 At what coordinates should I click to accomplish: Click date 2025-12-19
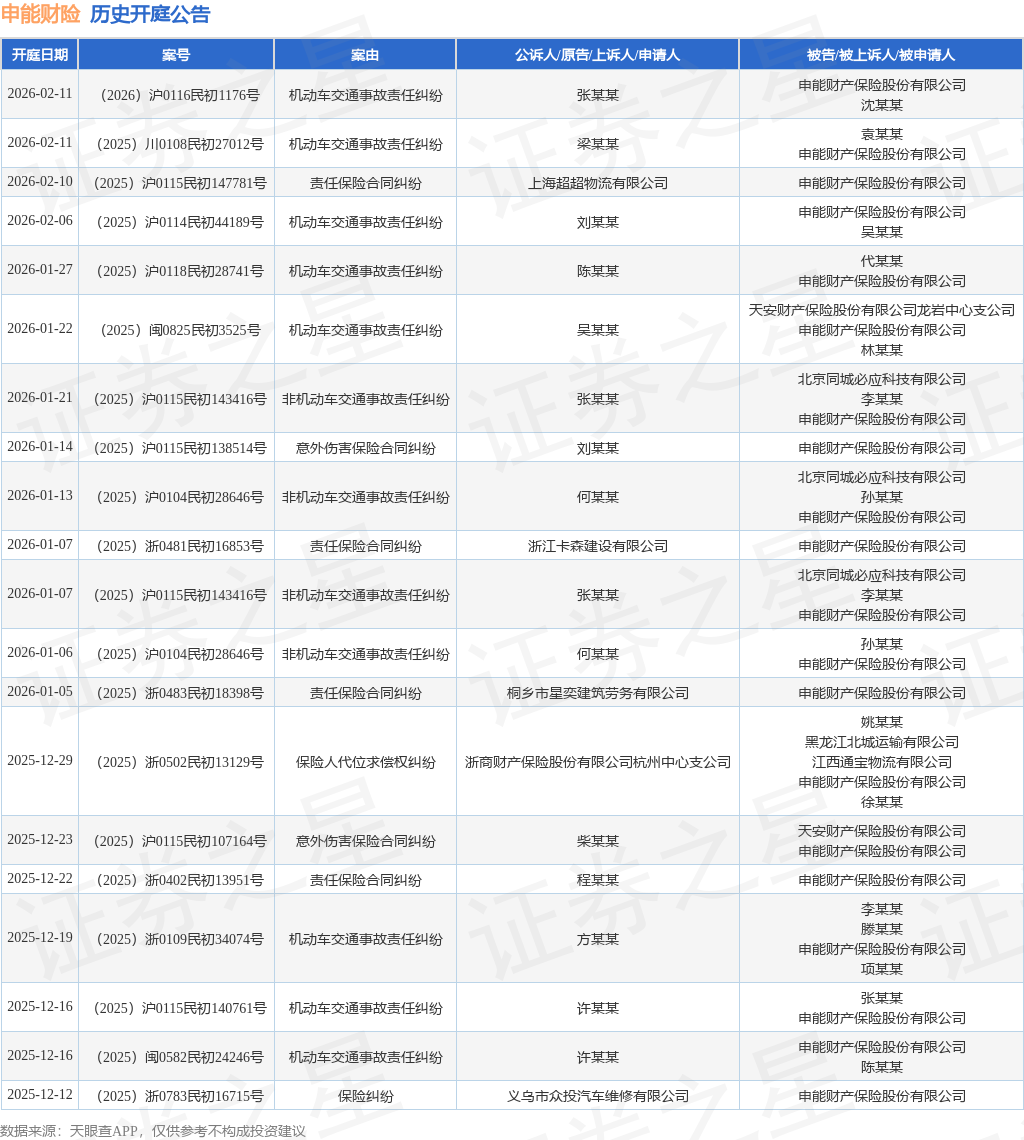[x=40, y=938]
